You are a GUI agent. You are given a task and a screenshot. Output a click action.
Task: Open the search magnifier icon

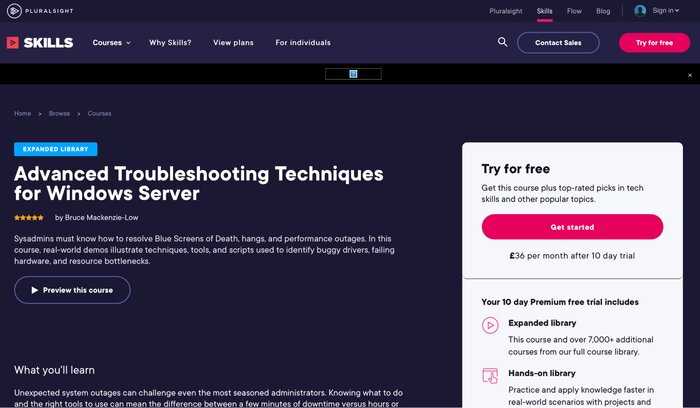502,42
